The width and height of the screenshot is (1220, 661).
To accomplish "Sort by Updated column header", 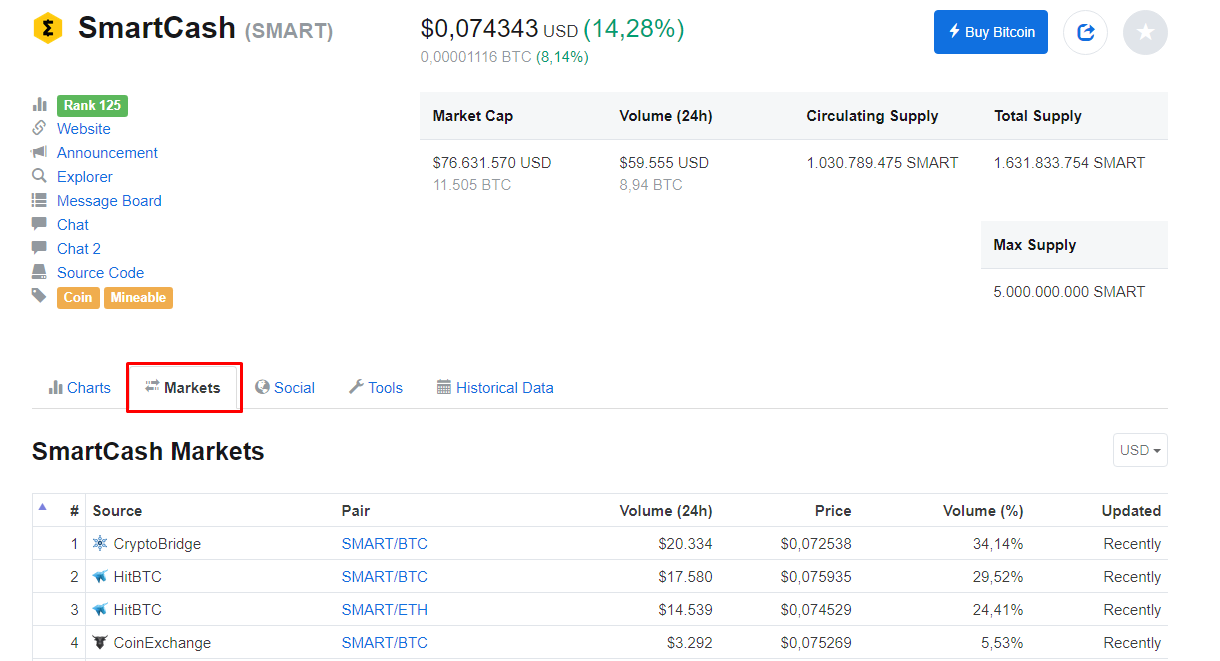I will (x=1131, y=511).
